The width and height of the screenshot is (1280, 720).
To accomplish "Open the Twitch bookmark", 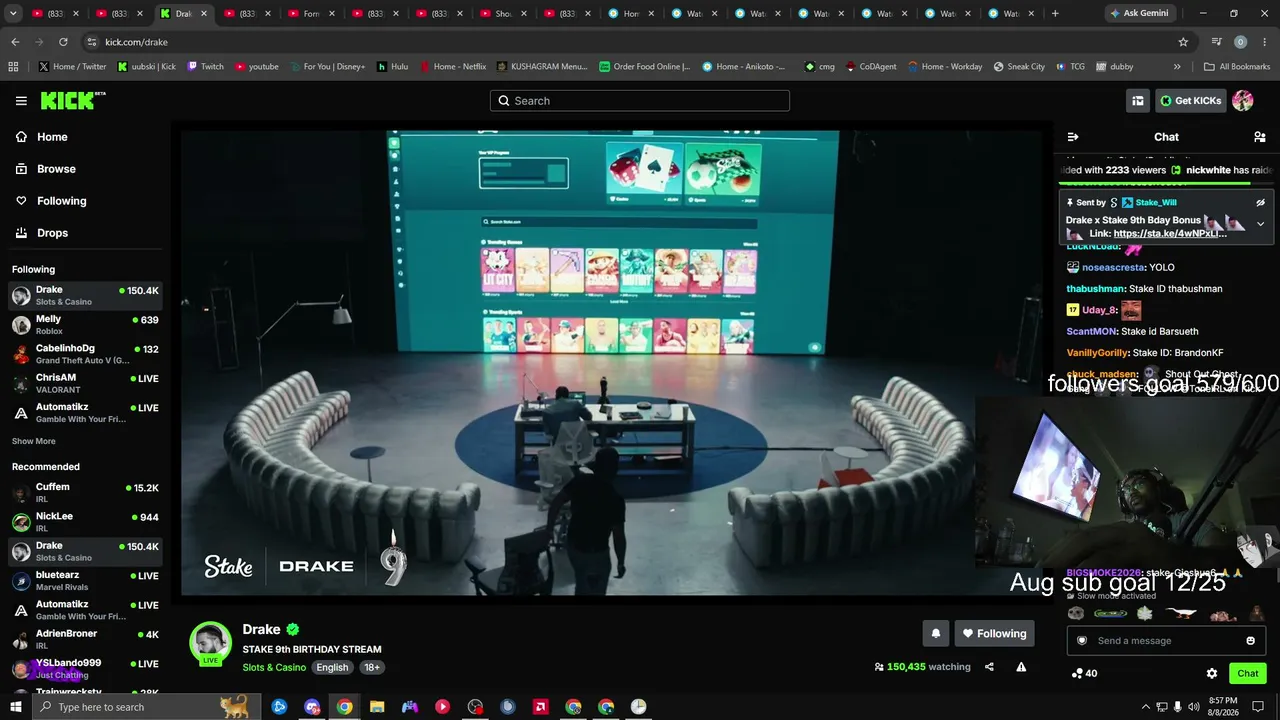I will (x=205, y=67).
